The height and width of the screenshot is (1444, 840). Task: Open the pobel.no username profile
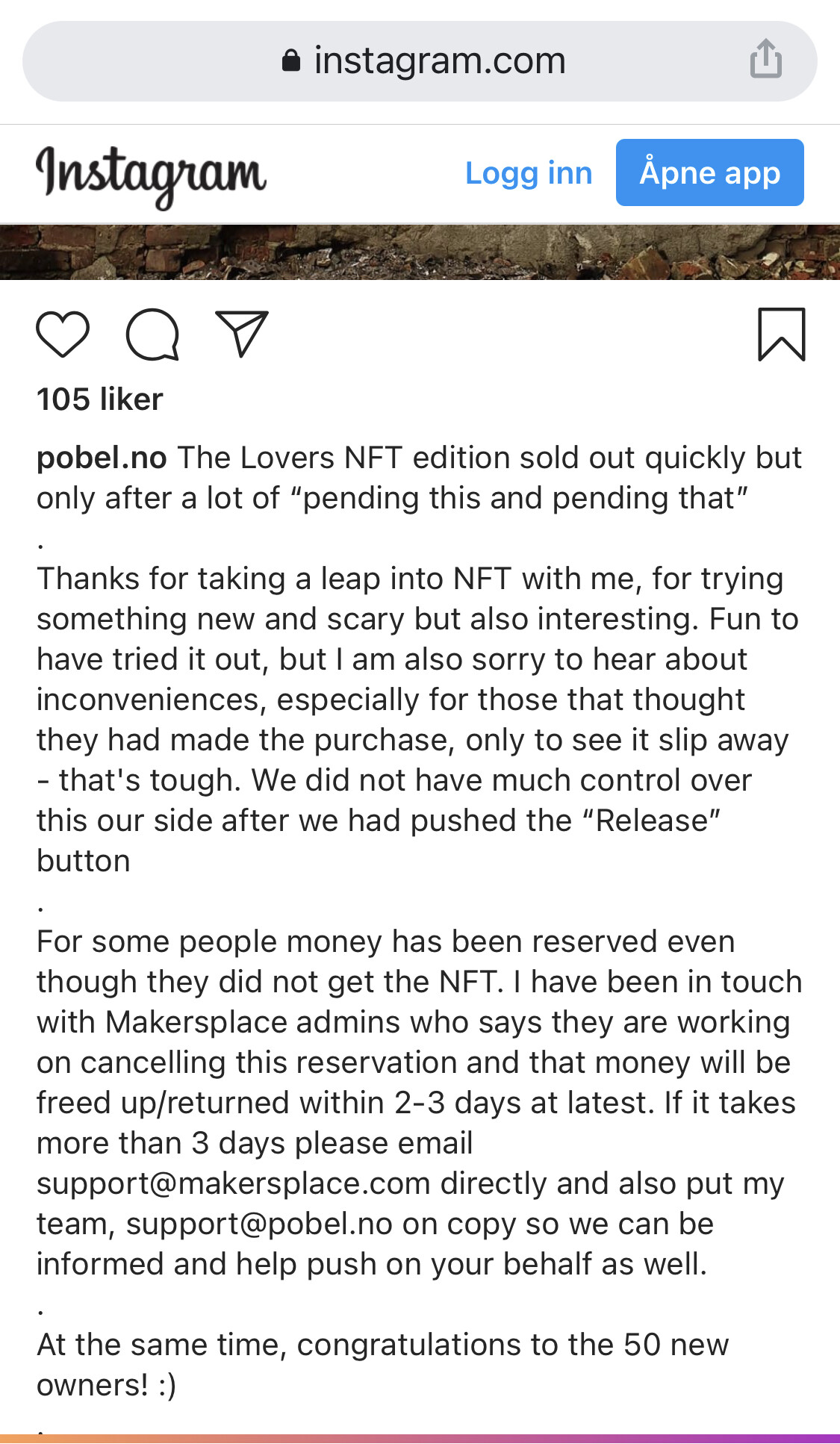click(102, 458)
